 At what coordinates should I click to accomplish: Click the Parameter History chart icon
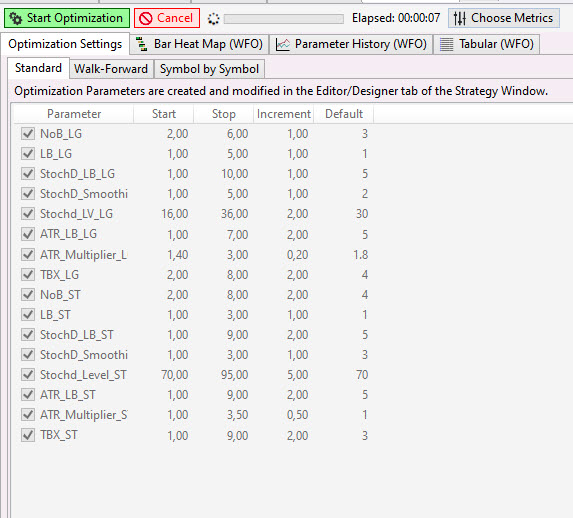click(x=283, y=44)
